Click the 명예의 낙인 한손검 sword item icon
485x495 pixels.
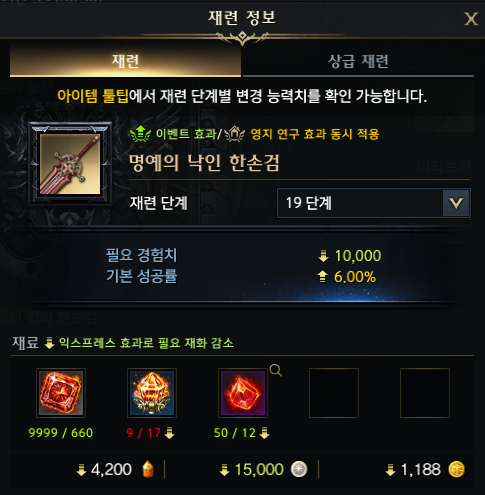click(70, 163)
